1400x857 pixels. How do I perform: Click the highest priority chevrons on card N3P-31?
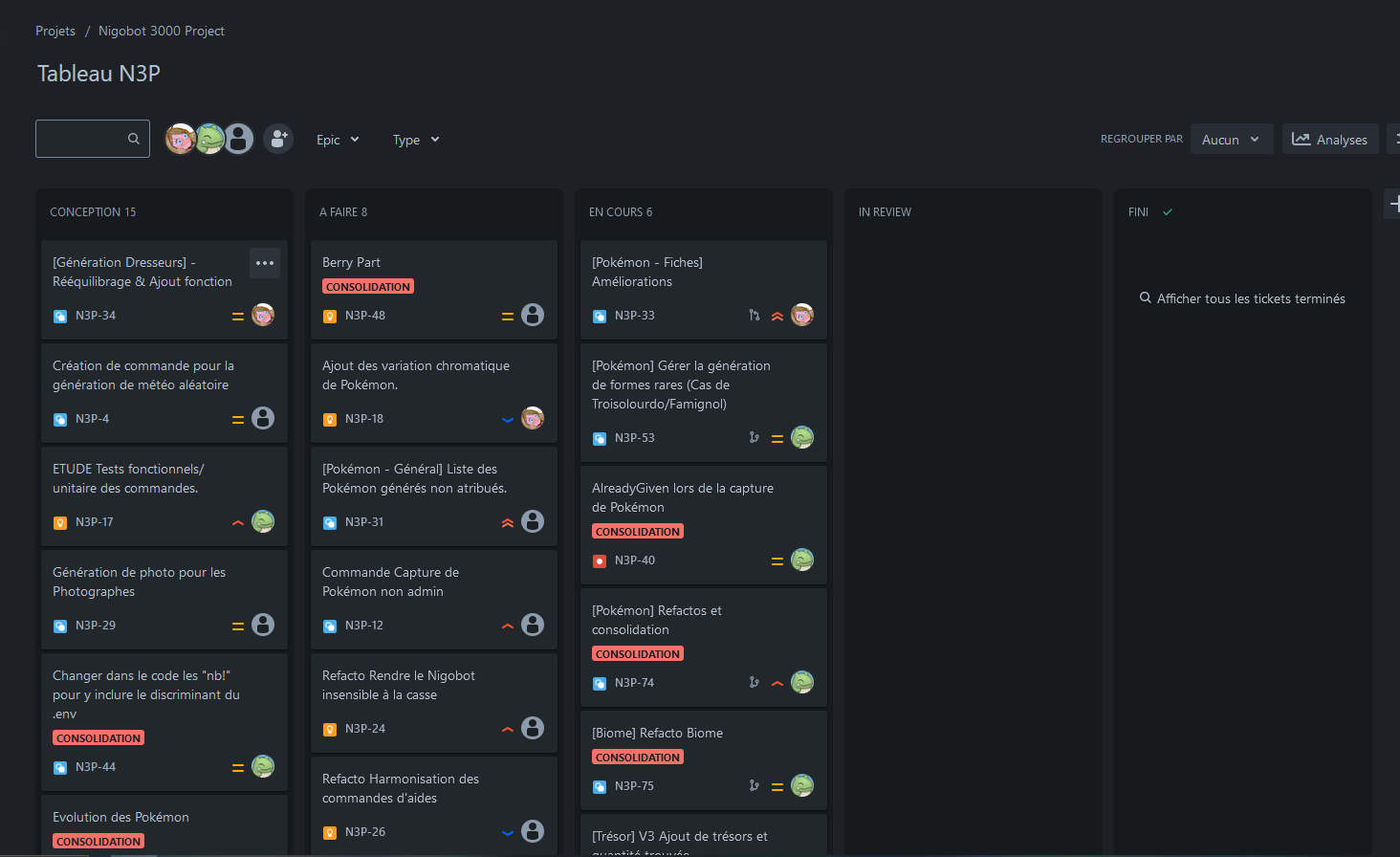point(507,521)
